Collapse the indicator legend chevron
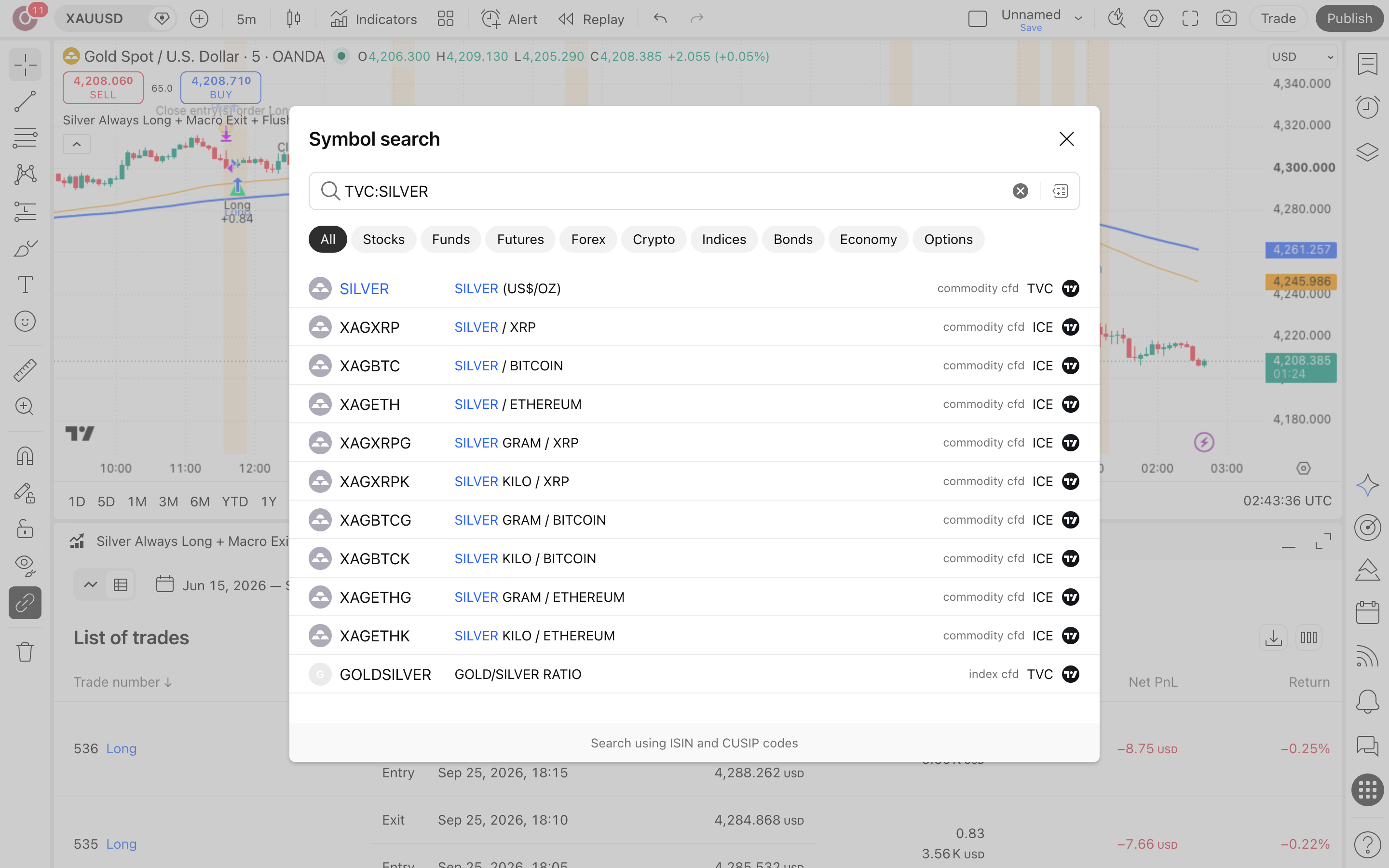The image size is (1389, 868). [x=76, y=144]
